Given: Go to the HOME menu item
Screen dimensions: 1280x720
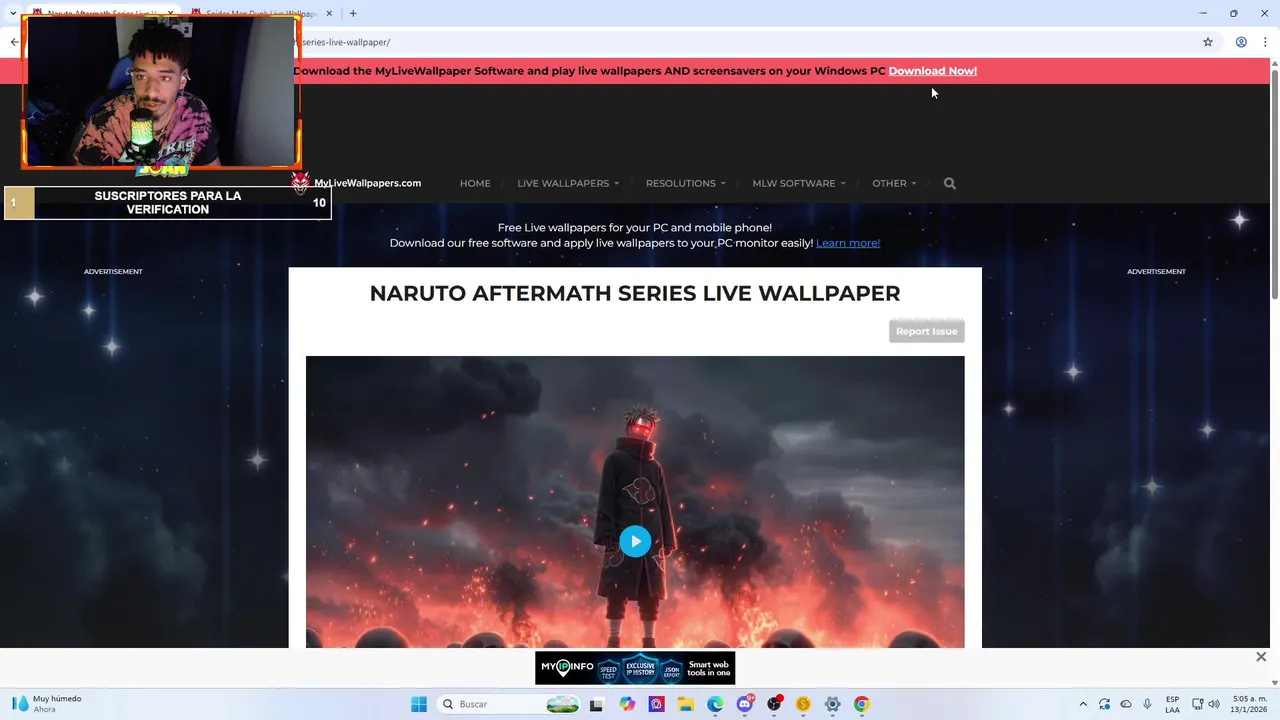Looking at the screenshot, I should [475, 183].
